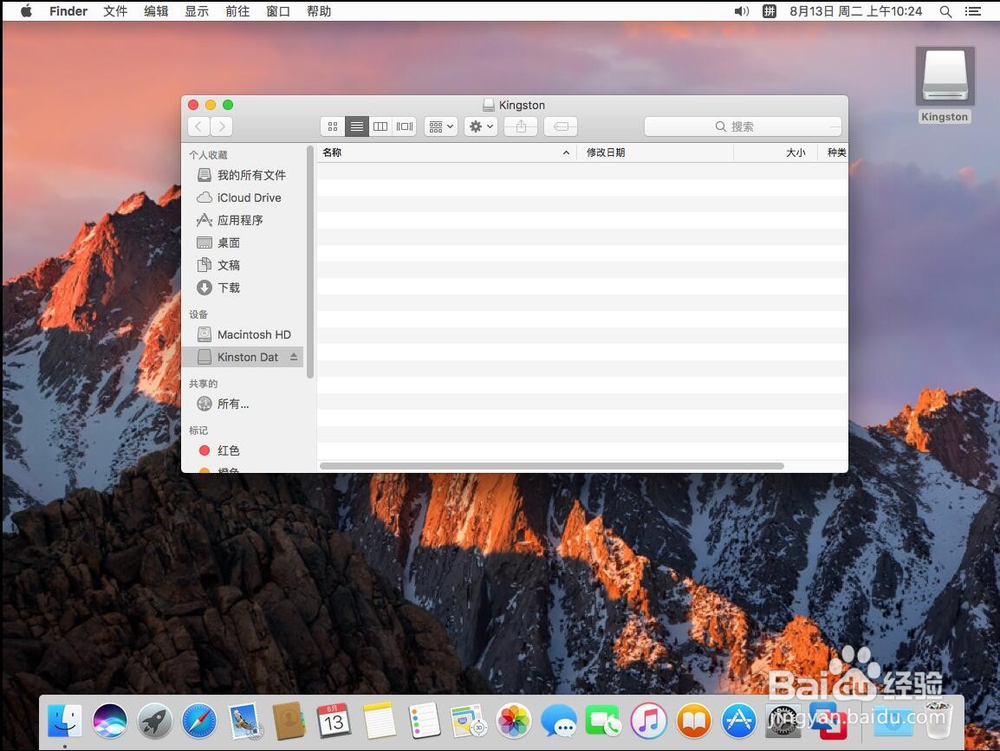The width and height of the screenshot is (1000, 751).
Task: Open Calendar from the Dock
Action: 334,721
